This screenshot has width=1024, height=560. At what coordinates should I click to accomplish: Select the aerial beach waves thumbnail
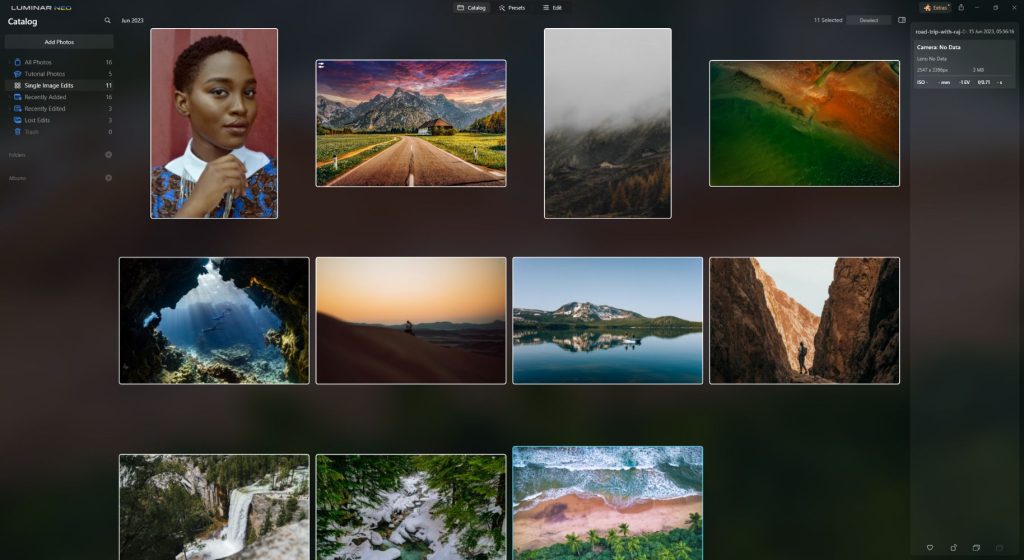pyautogui.click(x=607, y=503)
